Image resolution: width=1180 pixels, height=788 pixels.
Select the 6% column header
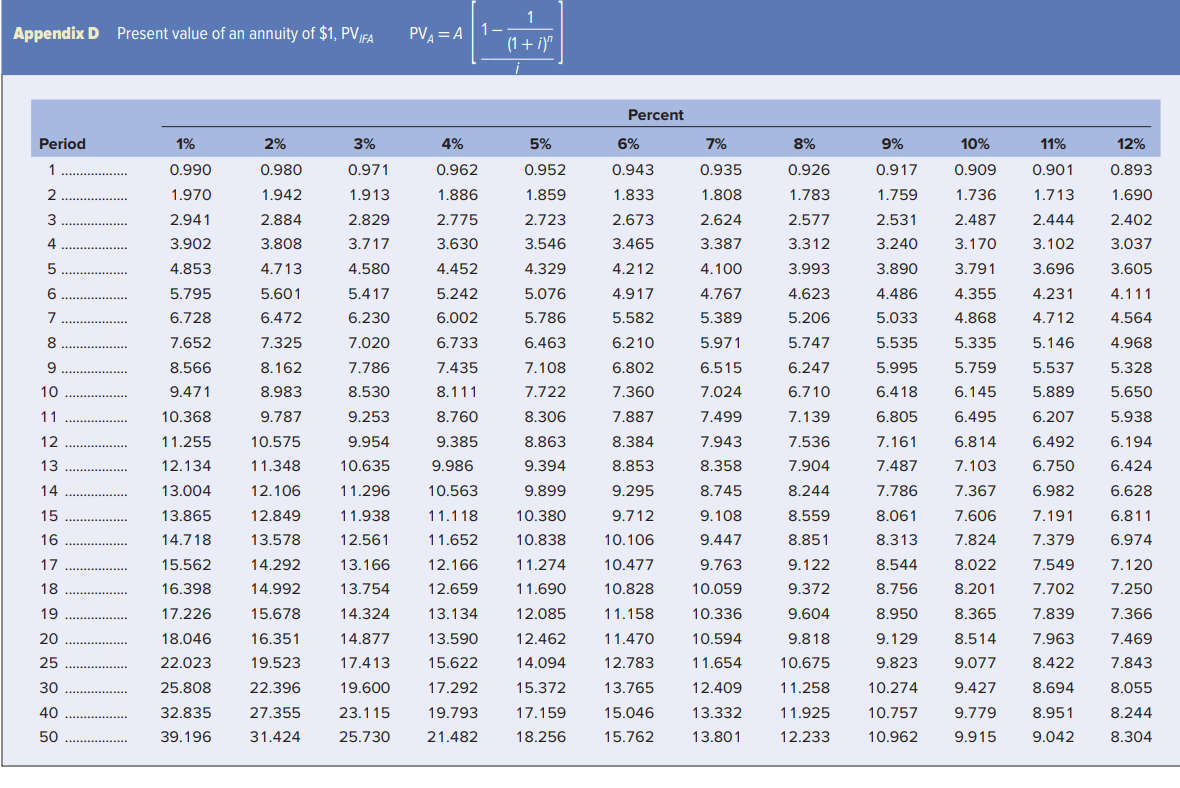point(628,144)
